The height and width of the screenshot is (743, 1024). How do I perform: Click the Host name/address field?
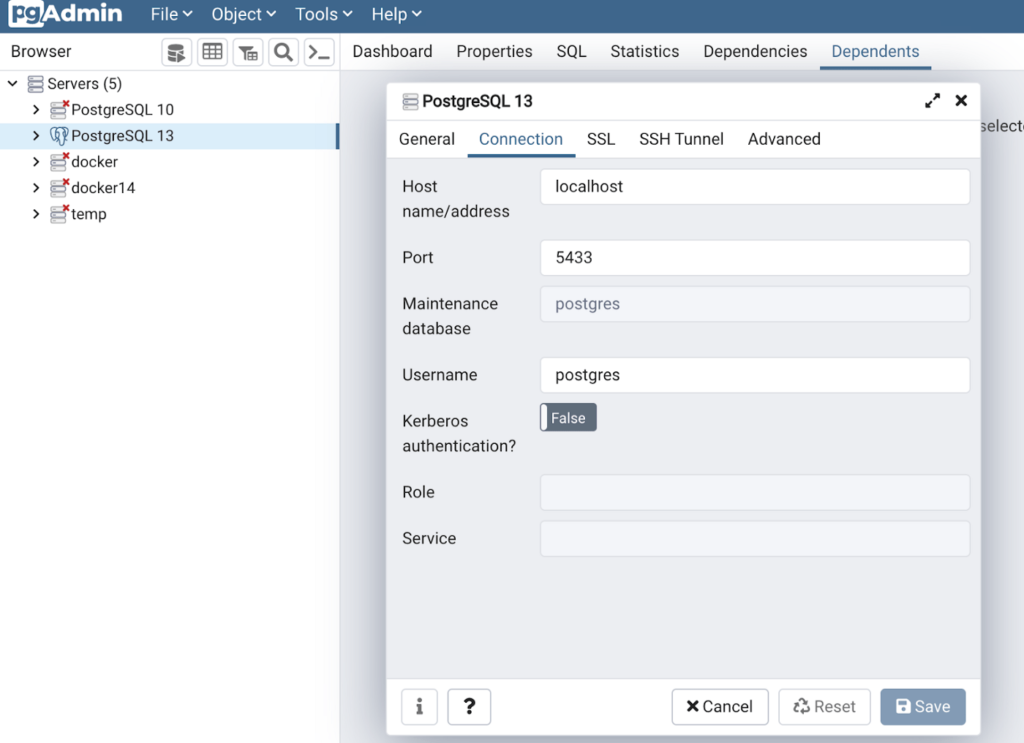[x=755, y=187]
